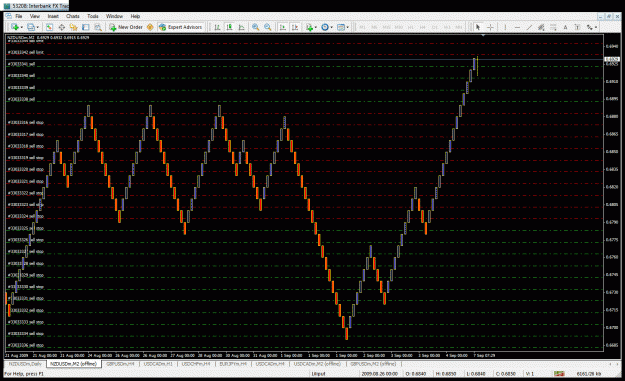
Task: Pick the equidistant channel tool
Action: [x=541, y=27]
